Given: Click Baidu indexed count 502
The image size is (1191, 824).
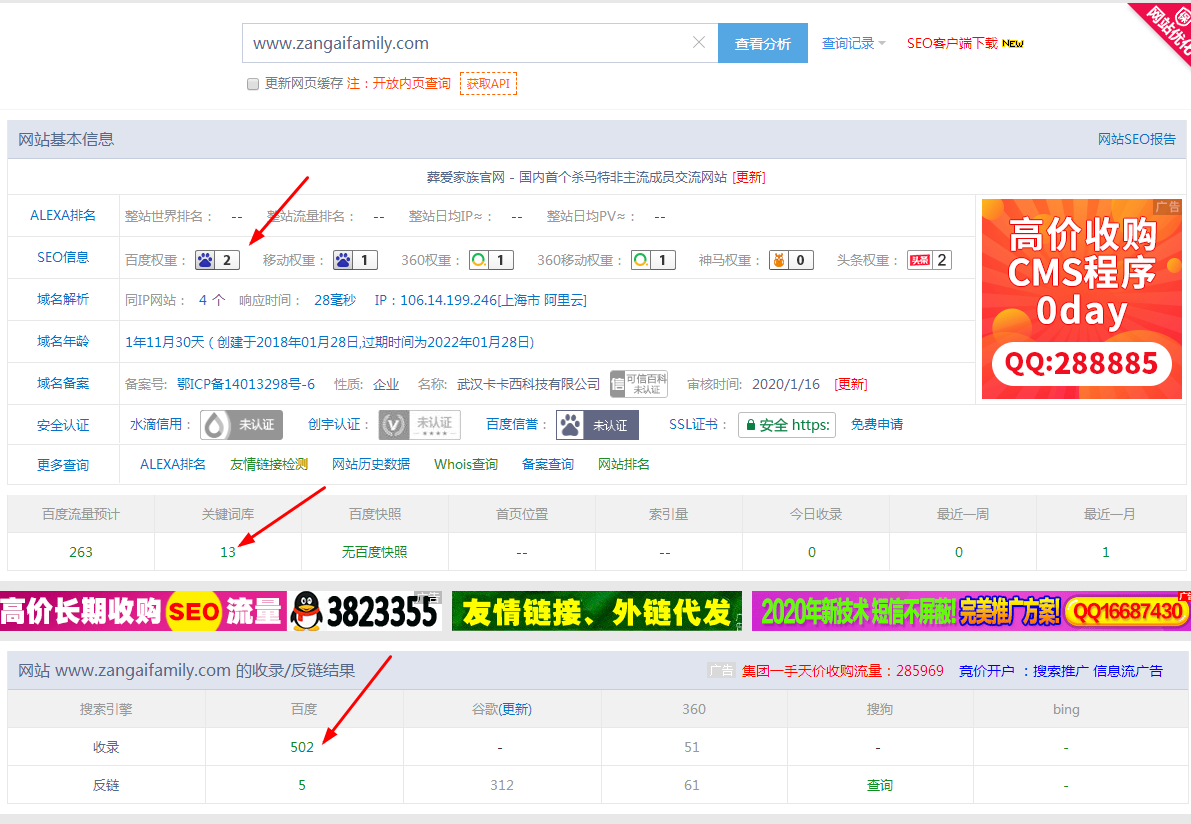Looking at the screenshot, I should (x=302, y=747).
